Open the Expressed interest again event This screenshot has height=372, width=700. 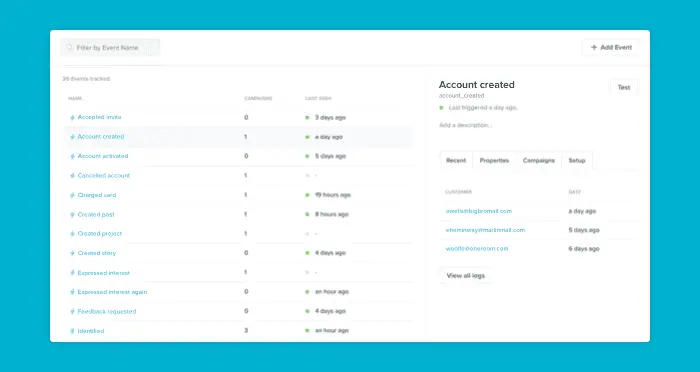[x=112, y=292]
